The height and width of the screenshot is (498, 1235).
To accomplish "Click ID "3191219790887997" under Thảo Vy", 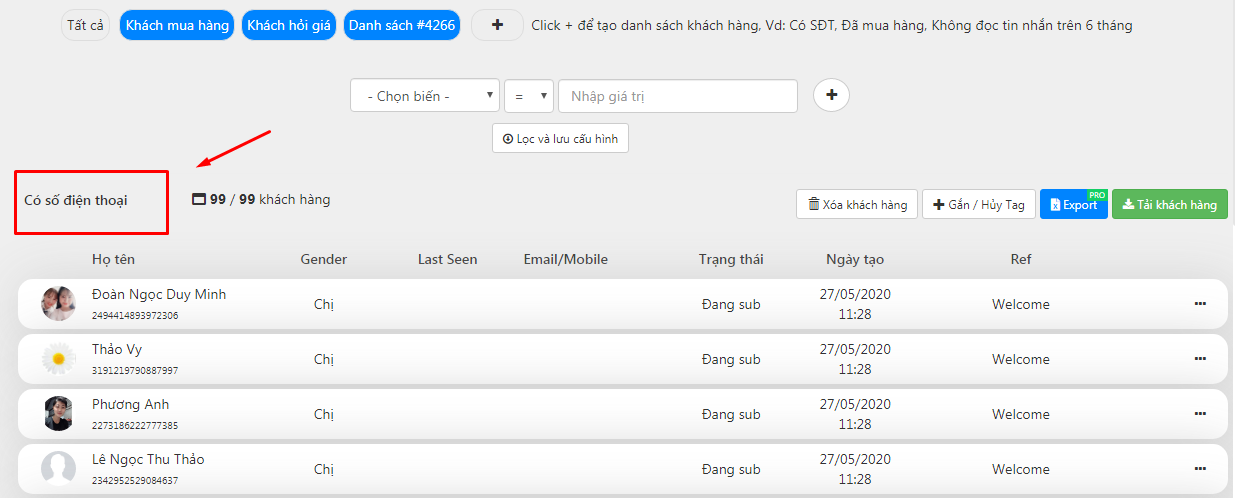I will coord(135,371).
